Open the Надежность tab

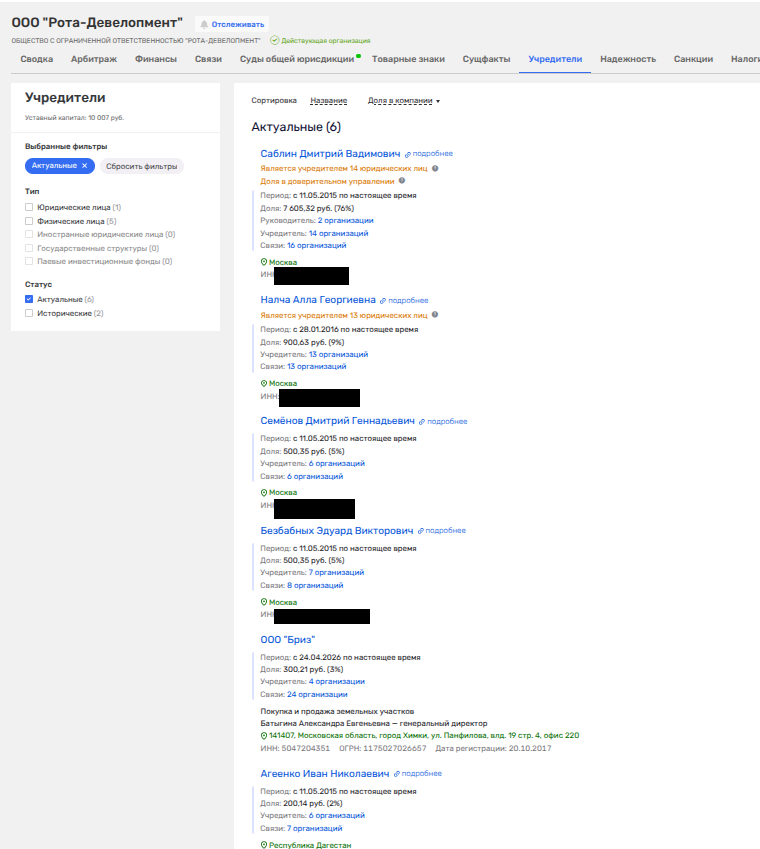628,59
